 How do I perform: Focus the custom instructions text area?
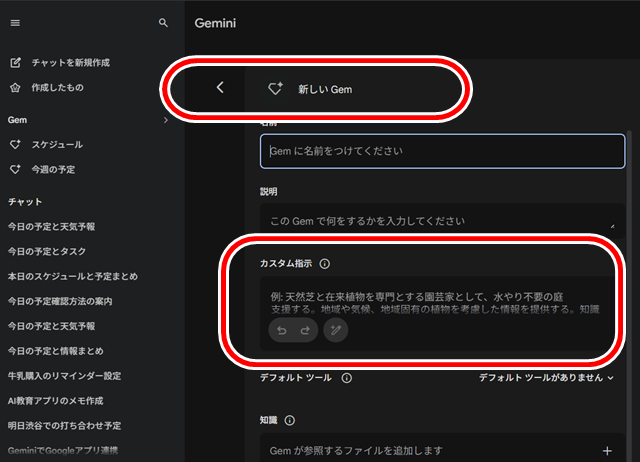tap(437, 313)
